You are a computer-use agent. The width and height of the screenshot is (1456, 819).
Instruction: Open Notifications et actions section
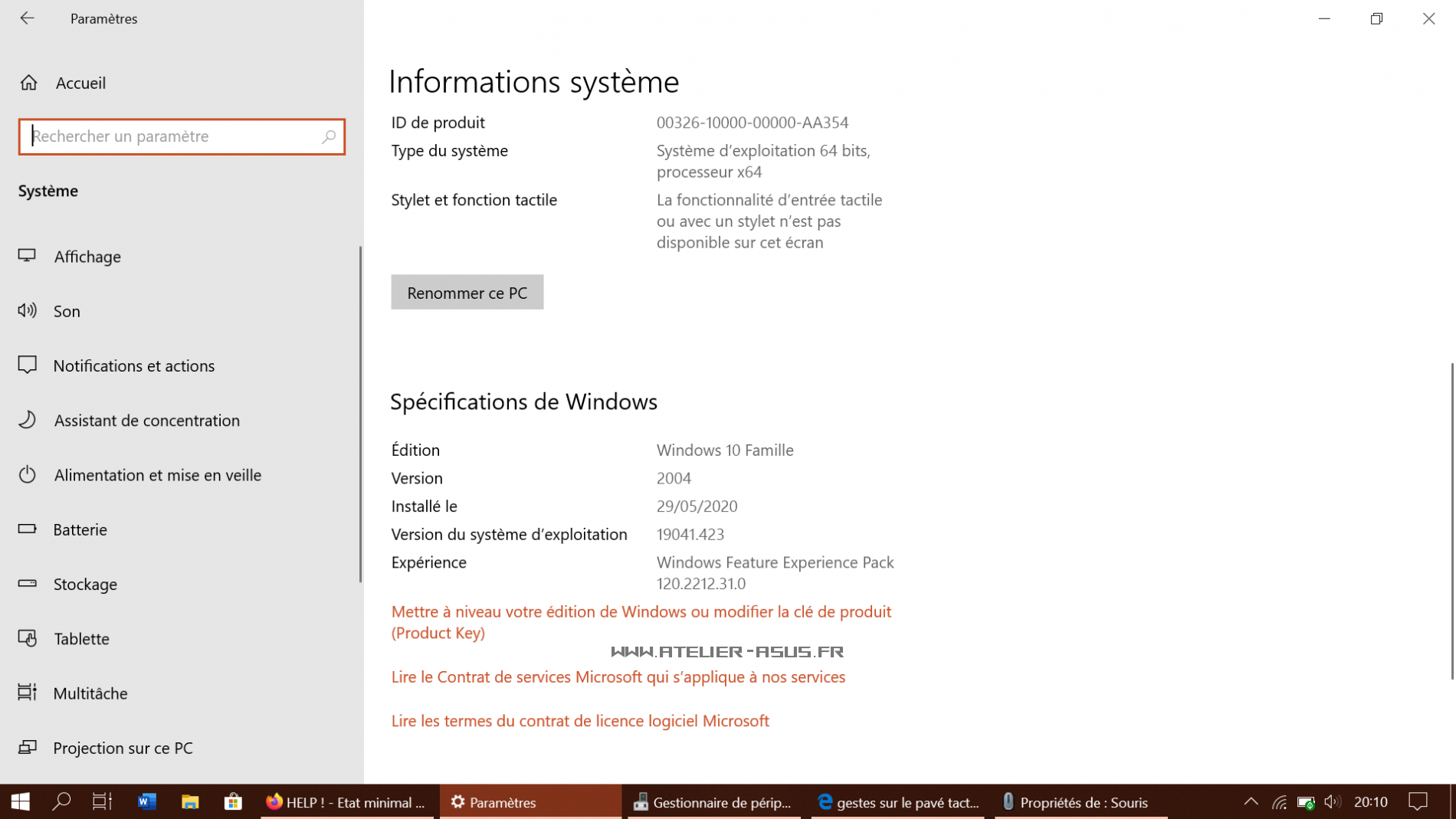[133, 366]
